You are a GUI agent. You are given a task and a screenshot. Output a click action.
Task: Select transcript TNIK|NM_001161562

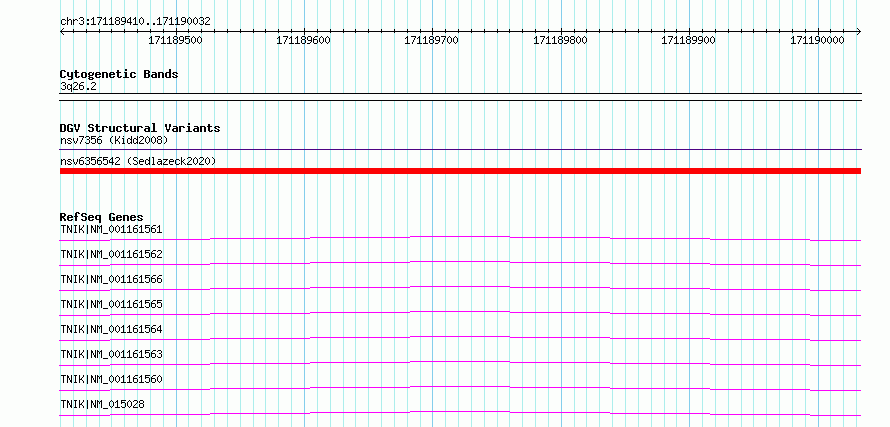point(111,254)
